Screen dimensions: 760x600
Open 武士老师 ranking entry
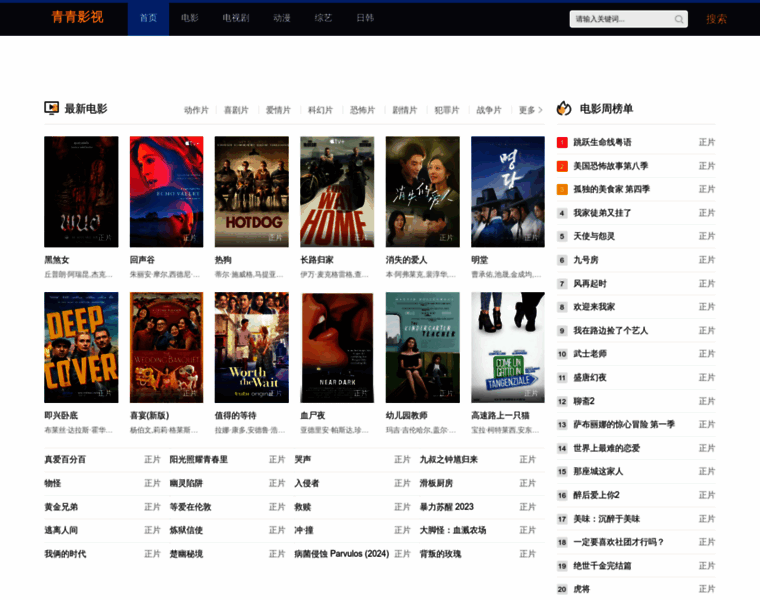pos(590,354)
